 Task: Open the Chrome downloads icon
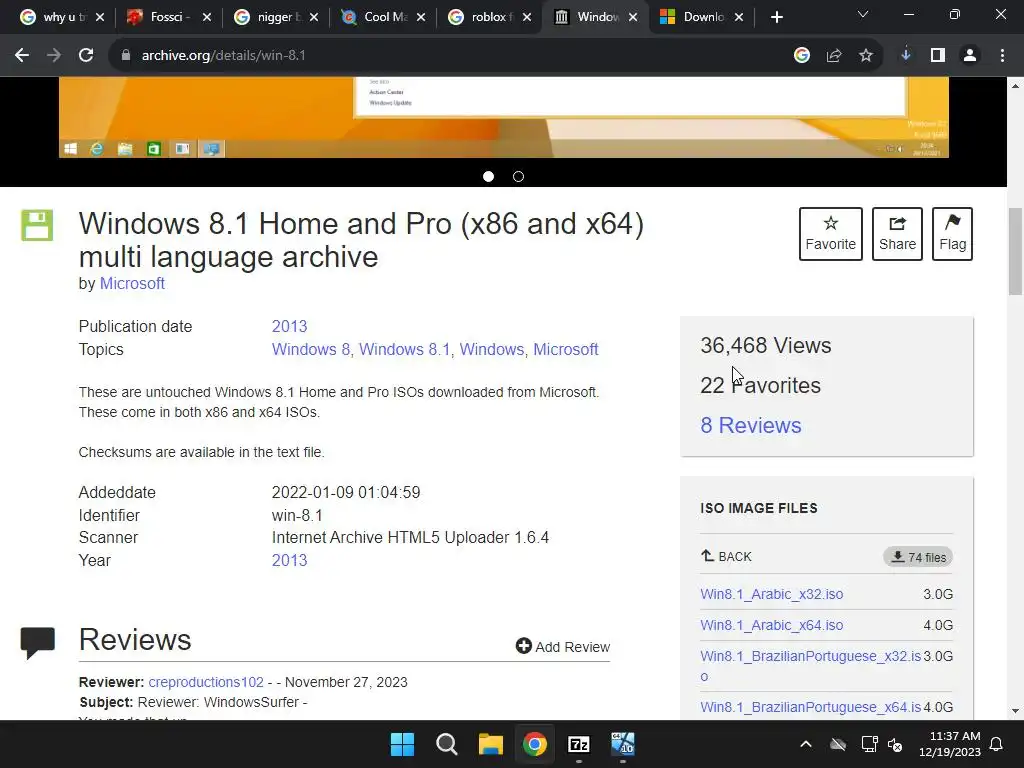point(906,56)
